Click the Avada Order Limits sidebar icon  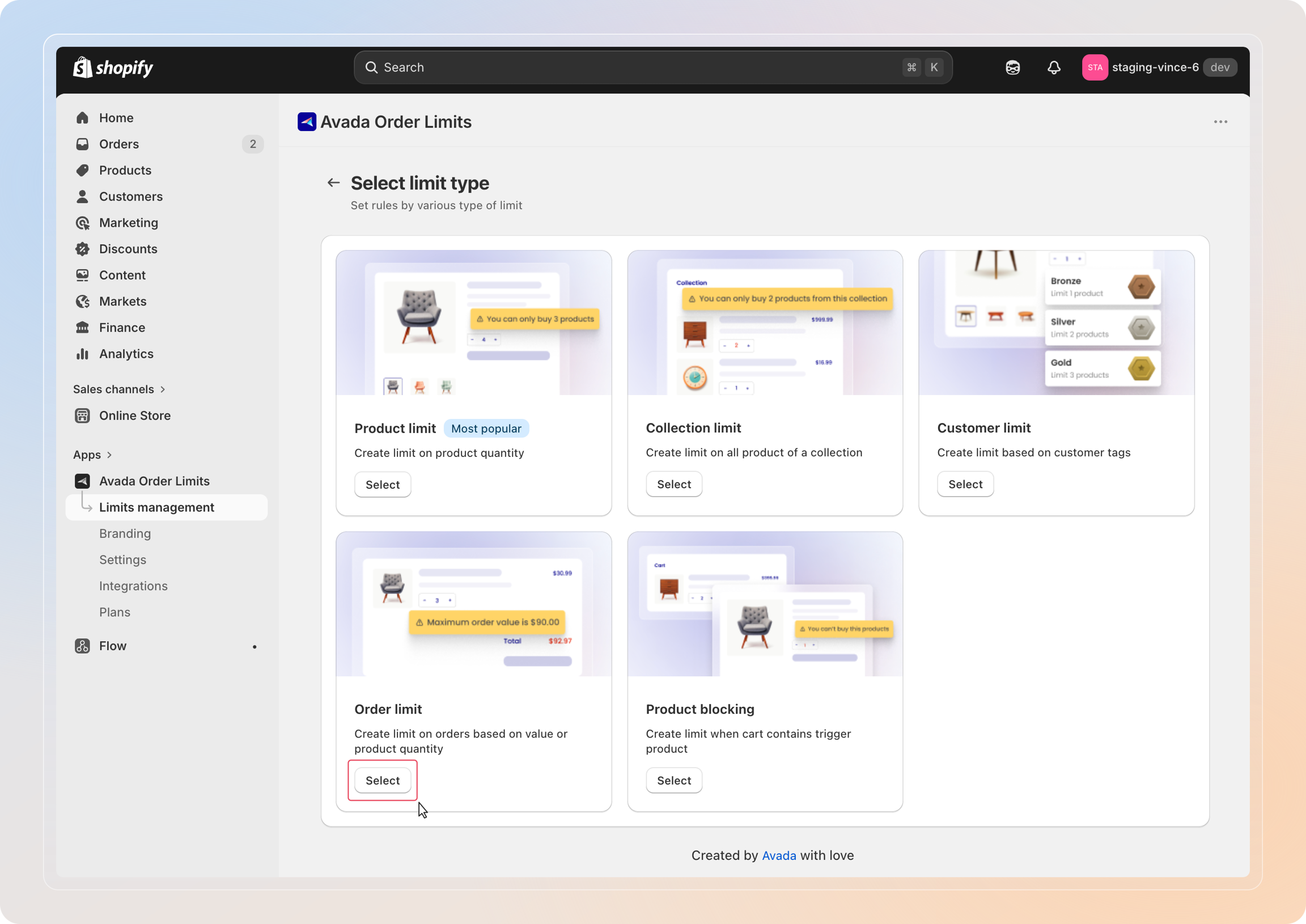(83, 481)
